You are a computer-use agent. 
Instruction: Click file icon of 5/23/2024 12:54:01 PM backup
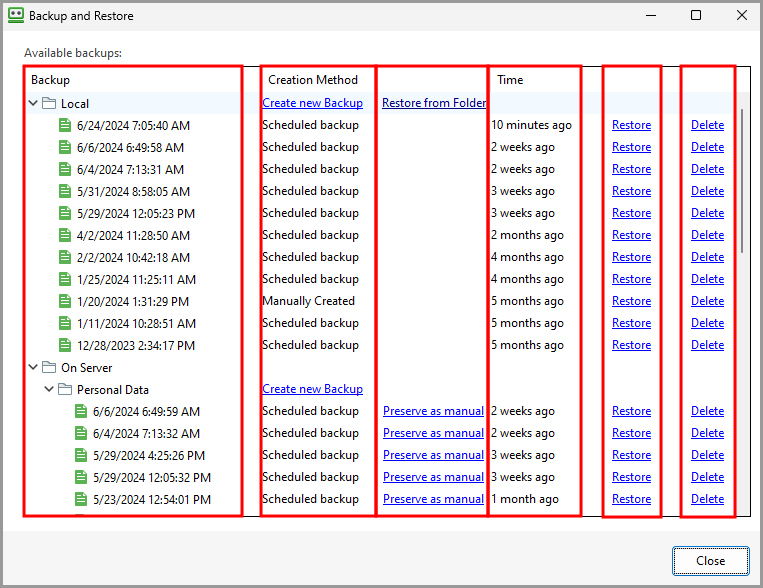81,499
